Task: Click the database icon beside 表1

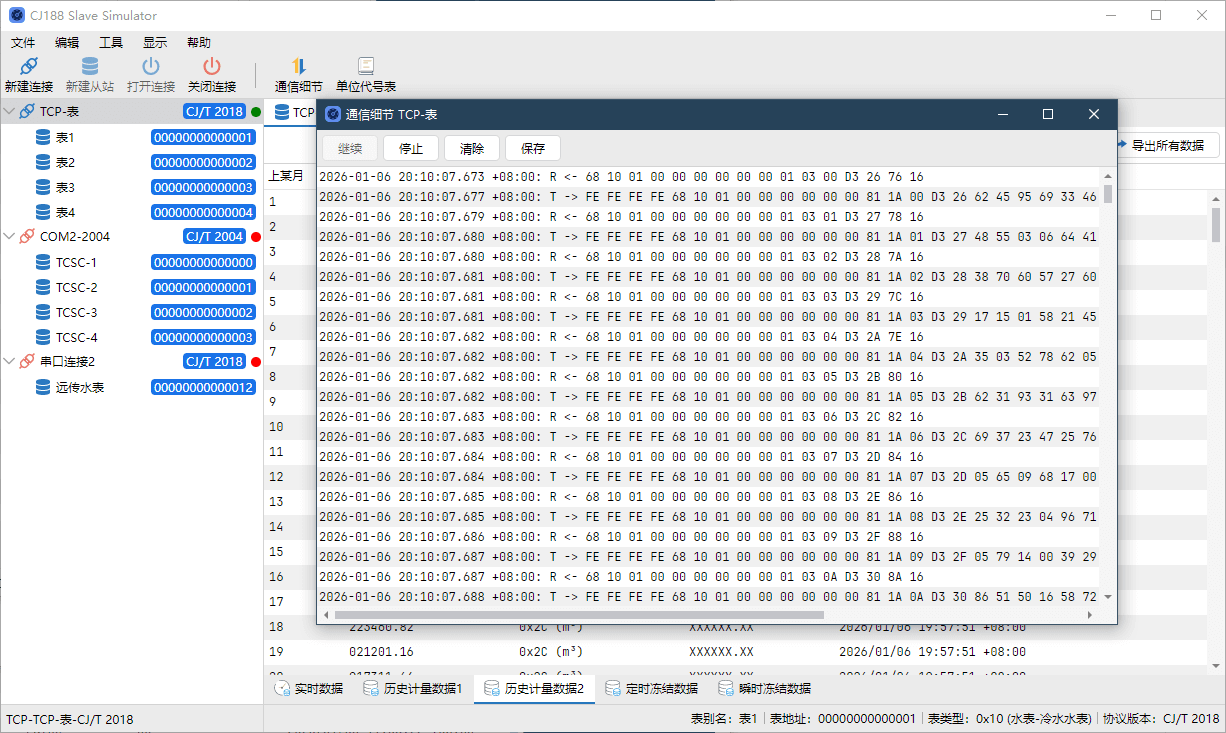Action: coord(43,137)
